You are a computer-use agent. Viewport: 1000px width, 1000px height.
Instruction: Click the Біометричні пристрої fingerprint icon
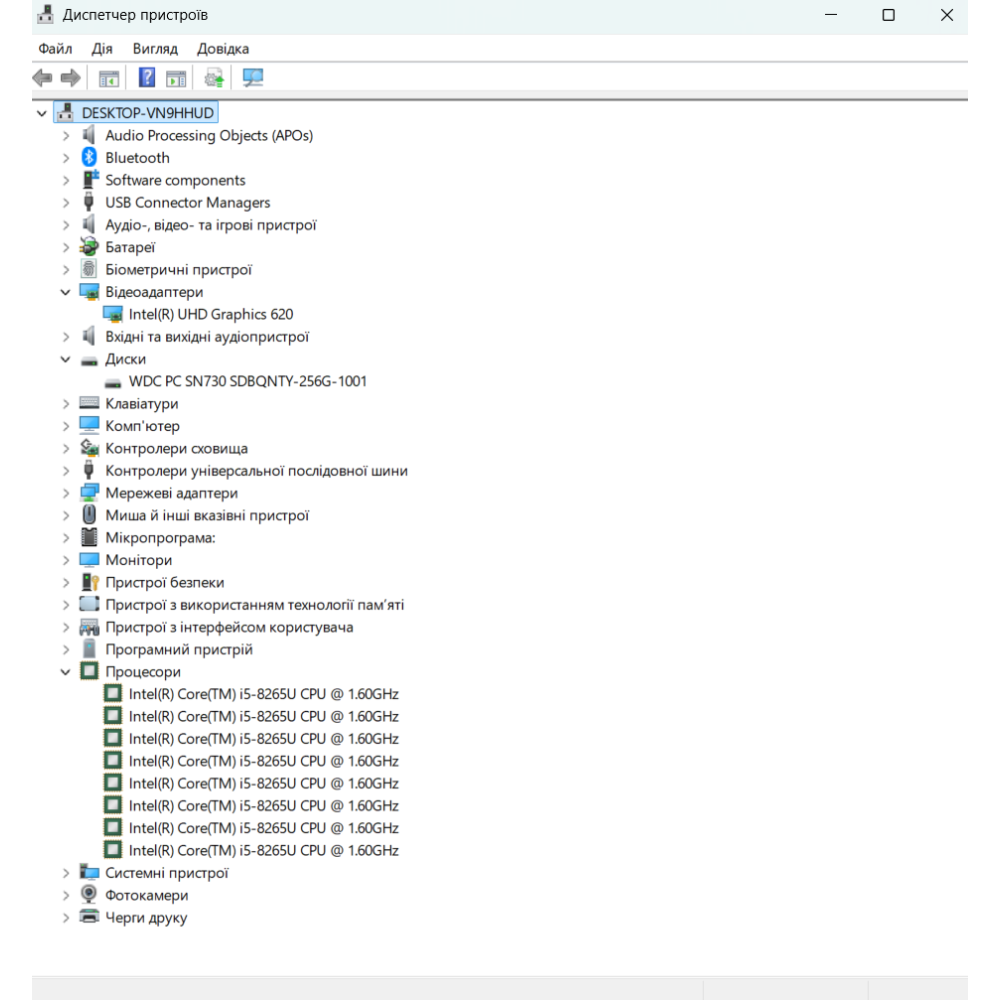point(89,269)
